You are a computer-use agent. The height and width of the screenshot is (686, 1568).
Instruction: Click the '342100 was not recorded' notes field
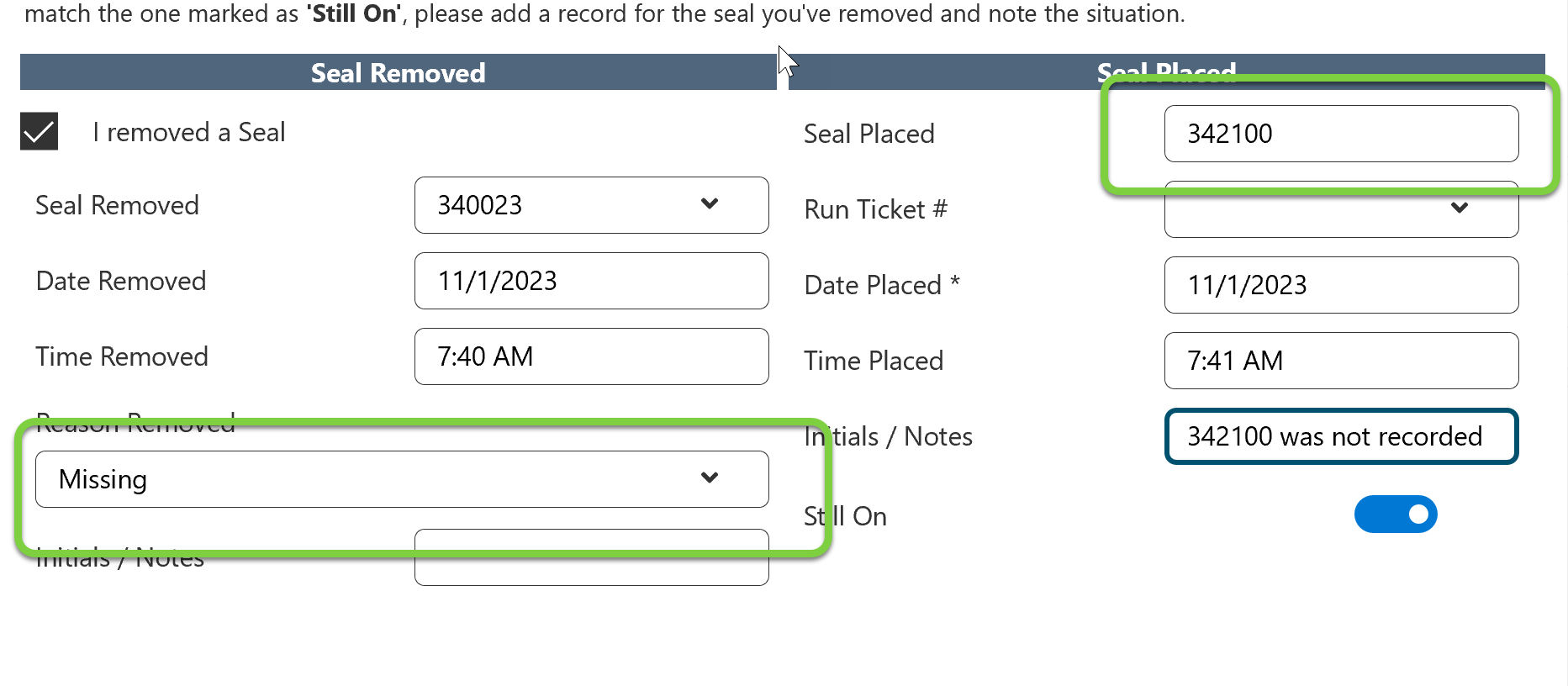click(1340, 436)
